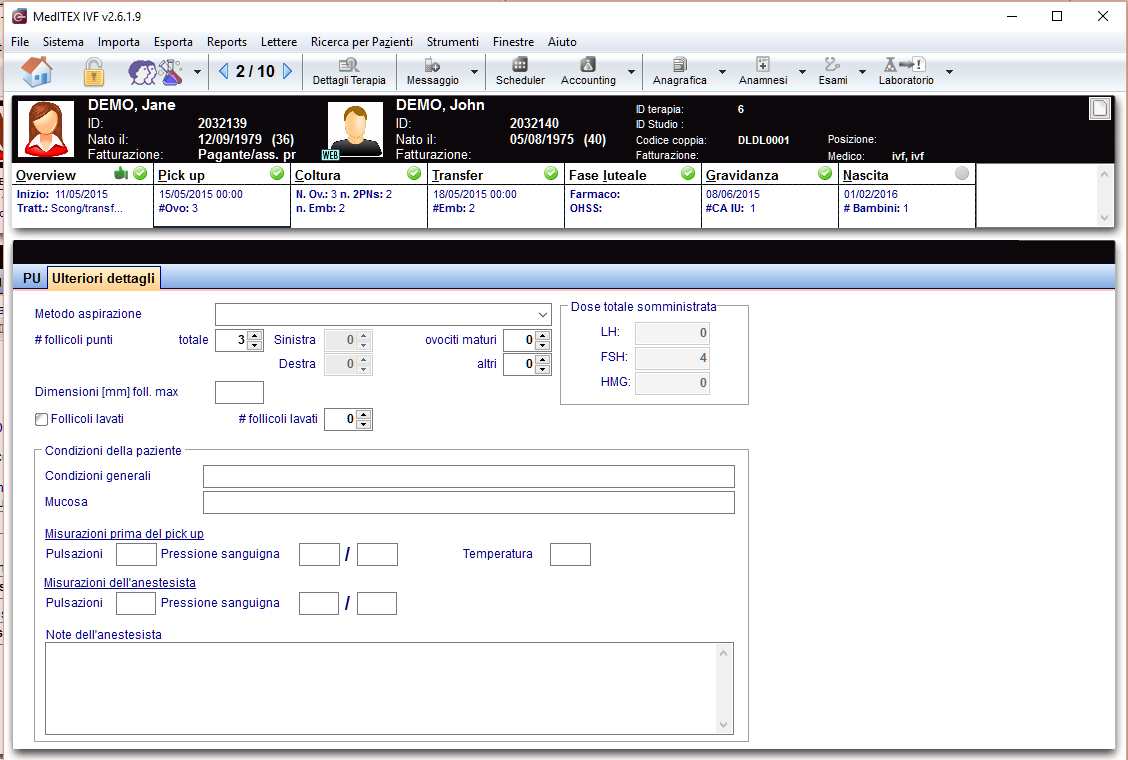Open the Ricerca per Pazienti menu

point(362,42)
